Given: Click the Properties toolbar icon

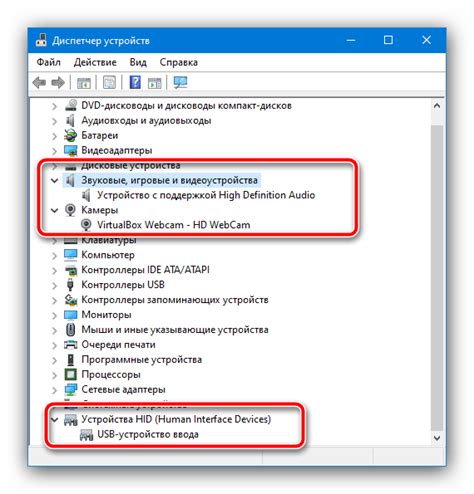Looking at the screenshot, I should [x=109, y=83].
